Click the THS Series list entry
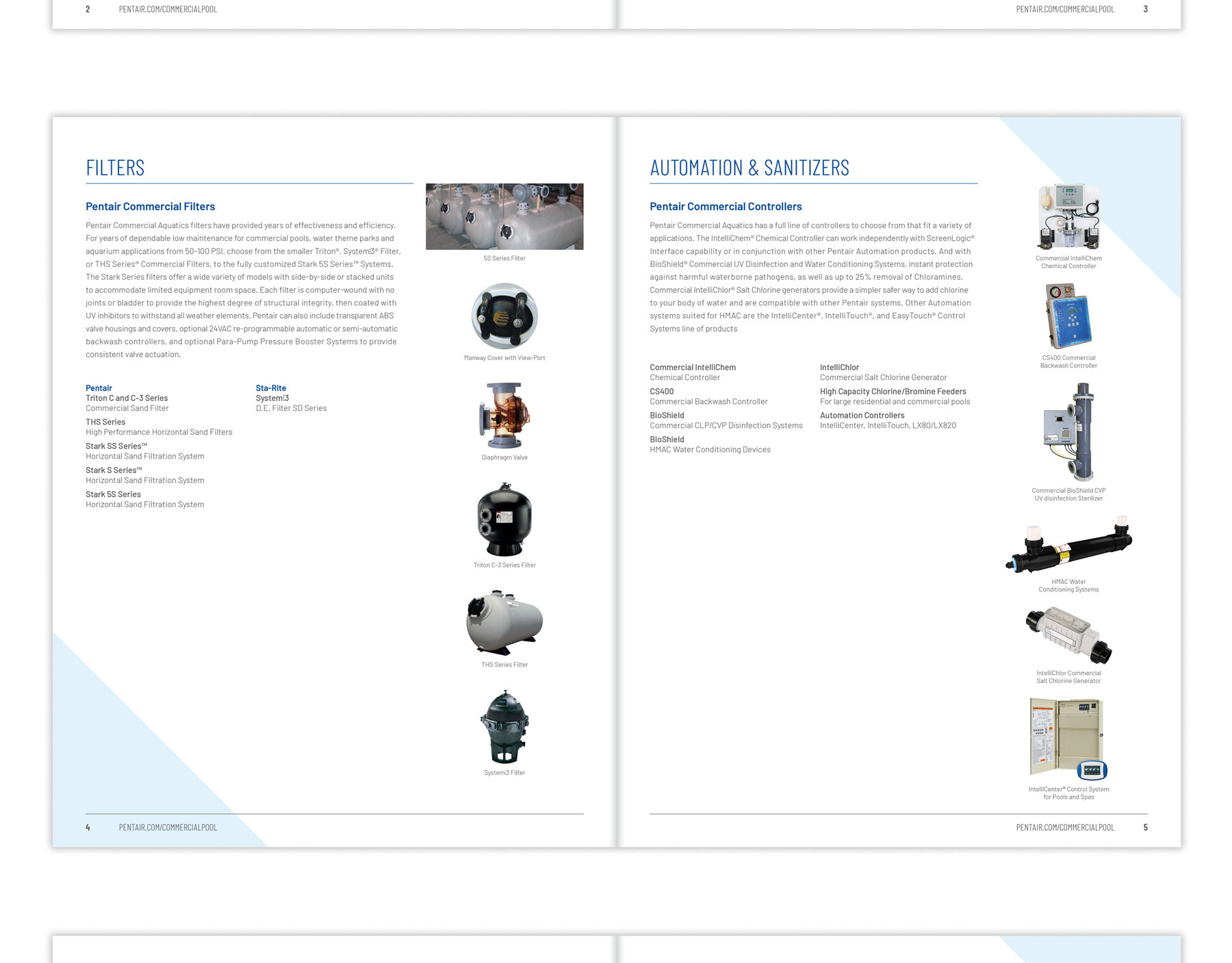Viewport: 1232px width, 963px height. 159,427
